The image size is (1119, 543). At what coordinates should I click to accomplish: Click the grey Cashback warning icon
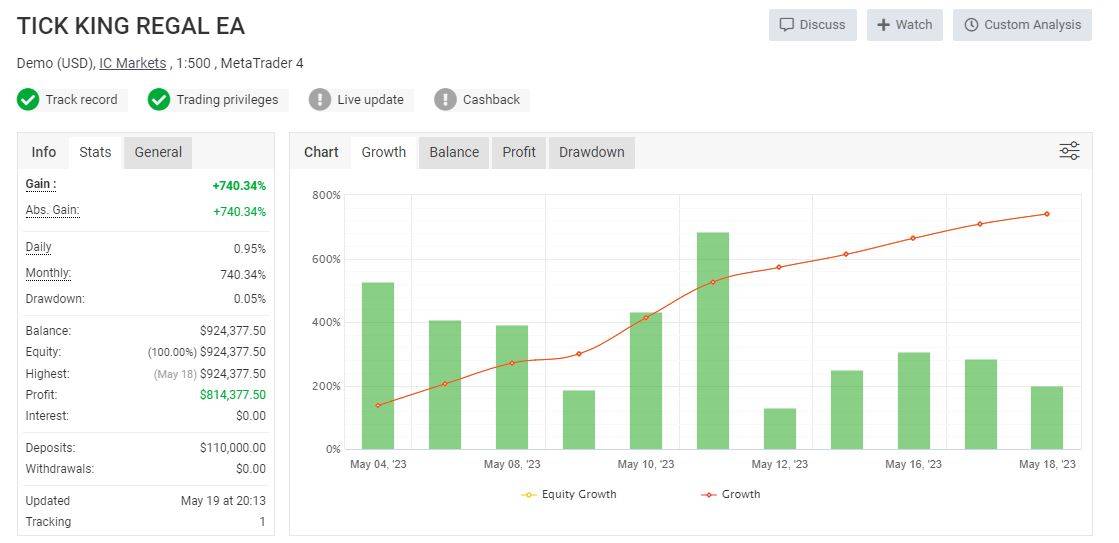(x=445, y=99)
